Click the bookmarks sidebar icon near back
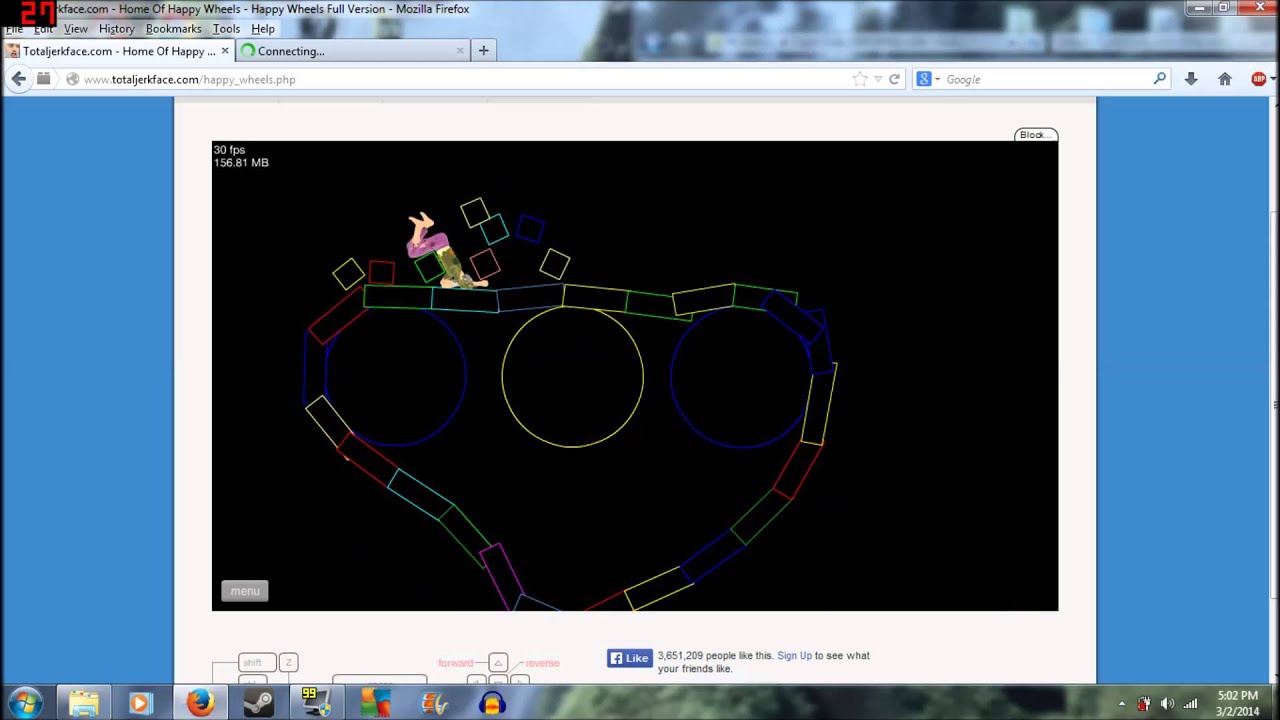 [43, 79]
